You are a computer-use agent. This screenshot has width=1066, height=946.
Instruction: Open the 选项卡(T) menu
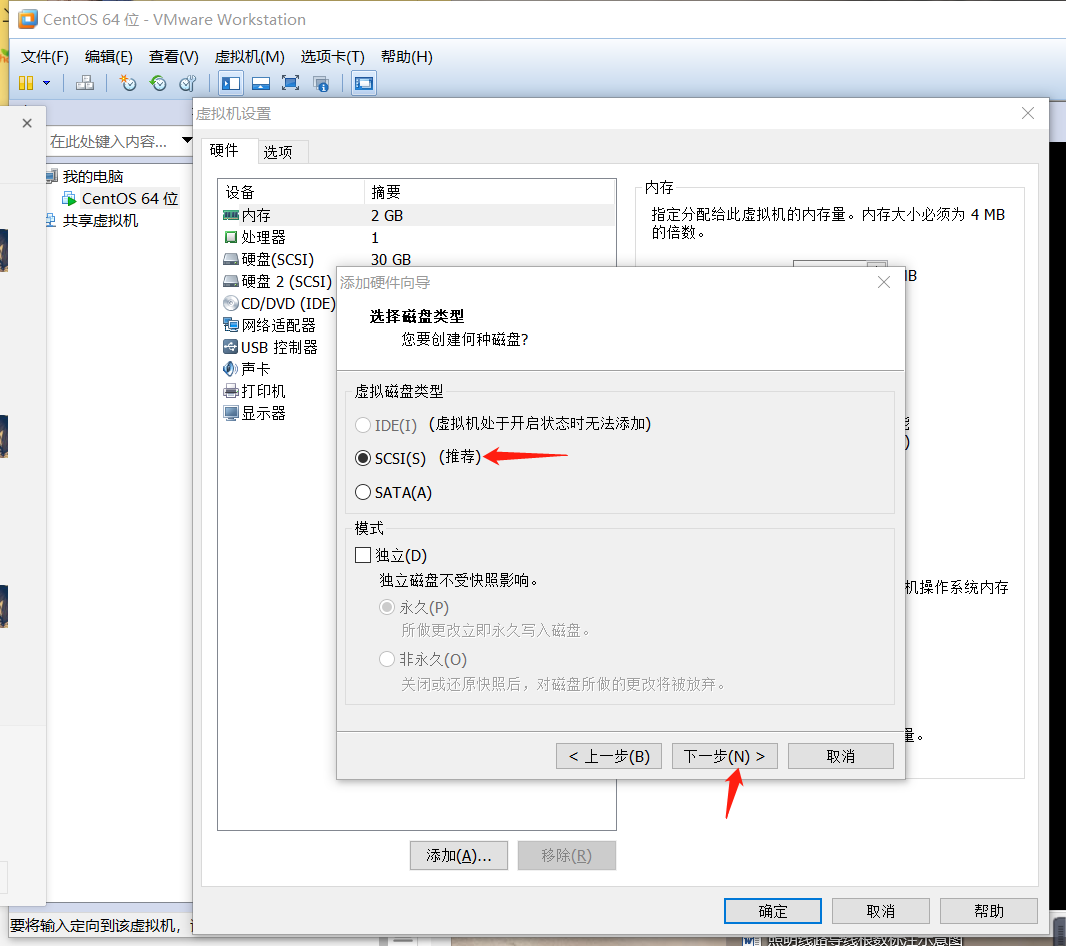(332, 56)
